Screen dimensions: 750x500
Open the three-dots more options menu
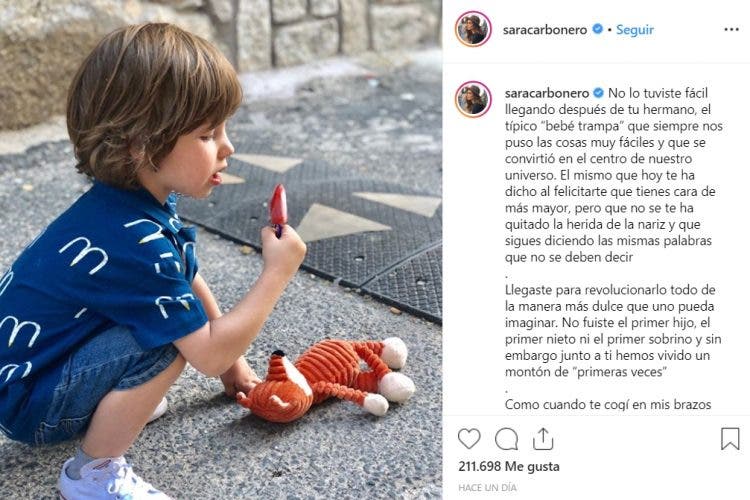tap(731, 30)
